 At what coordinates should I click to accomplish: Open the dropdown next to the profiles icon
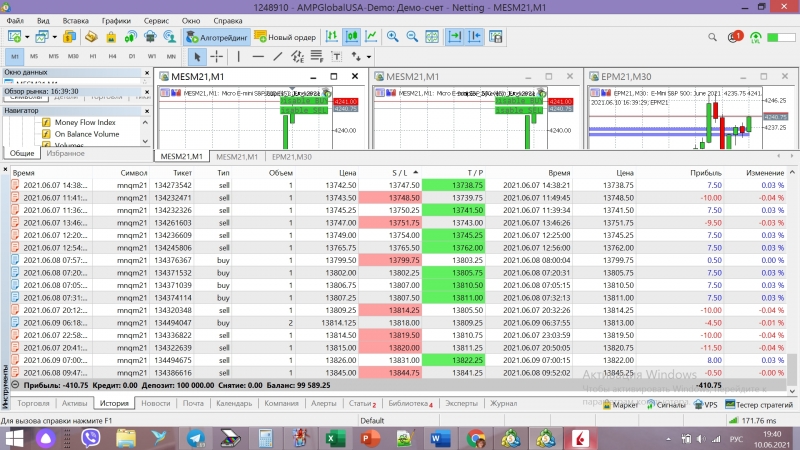(x=55, y=37)
